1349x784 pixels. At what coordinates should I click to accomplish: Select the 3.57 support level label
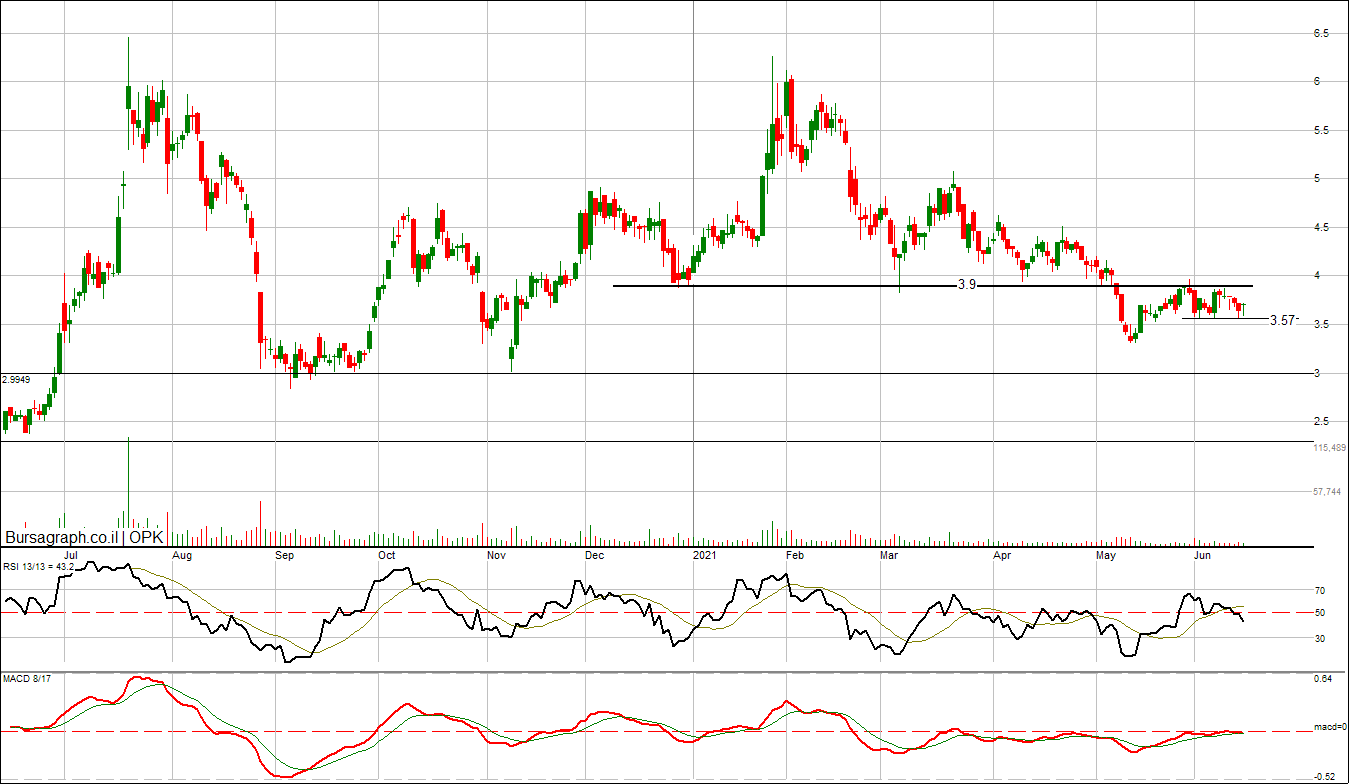click(x=1283, y=321)
